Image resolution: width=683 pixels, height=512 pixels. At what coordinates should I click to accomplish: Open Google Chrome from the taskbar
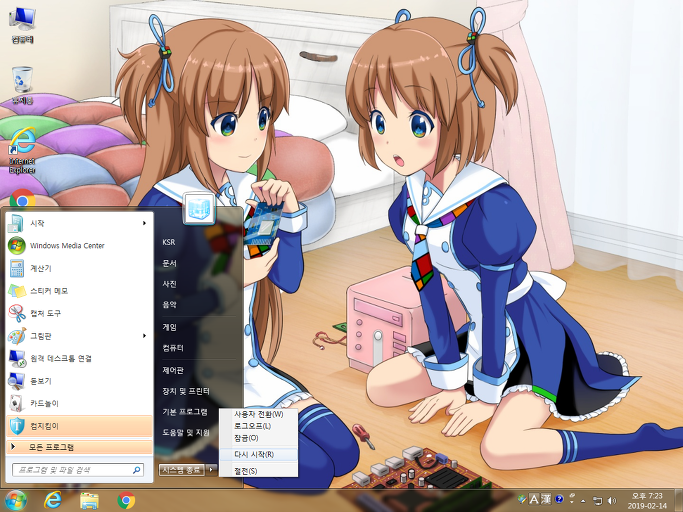(x=126, y=500)
